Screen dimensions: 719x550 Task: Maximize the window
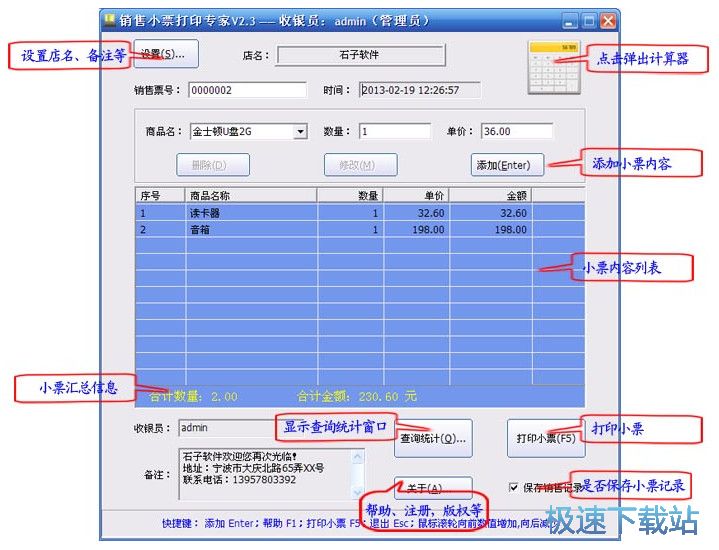coord(589,21)
